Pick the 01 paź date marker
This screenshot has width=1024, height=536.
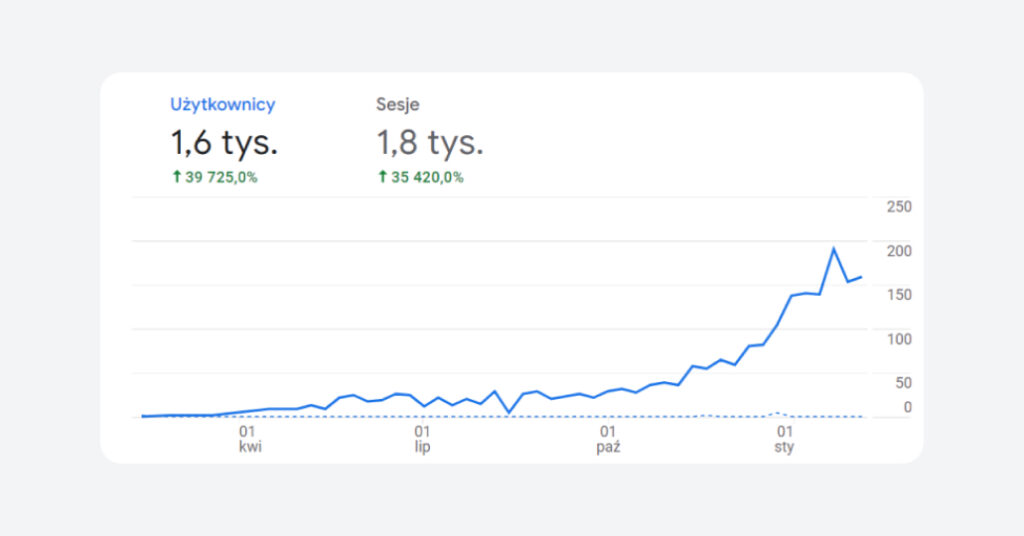(607, 439)
